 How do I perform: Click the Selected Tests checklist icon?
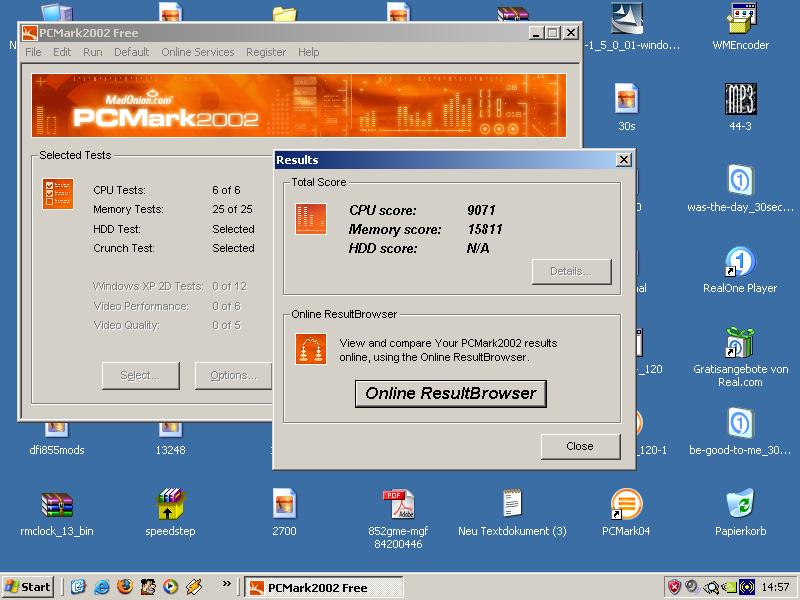coord(58,194)
